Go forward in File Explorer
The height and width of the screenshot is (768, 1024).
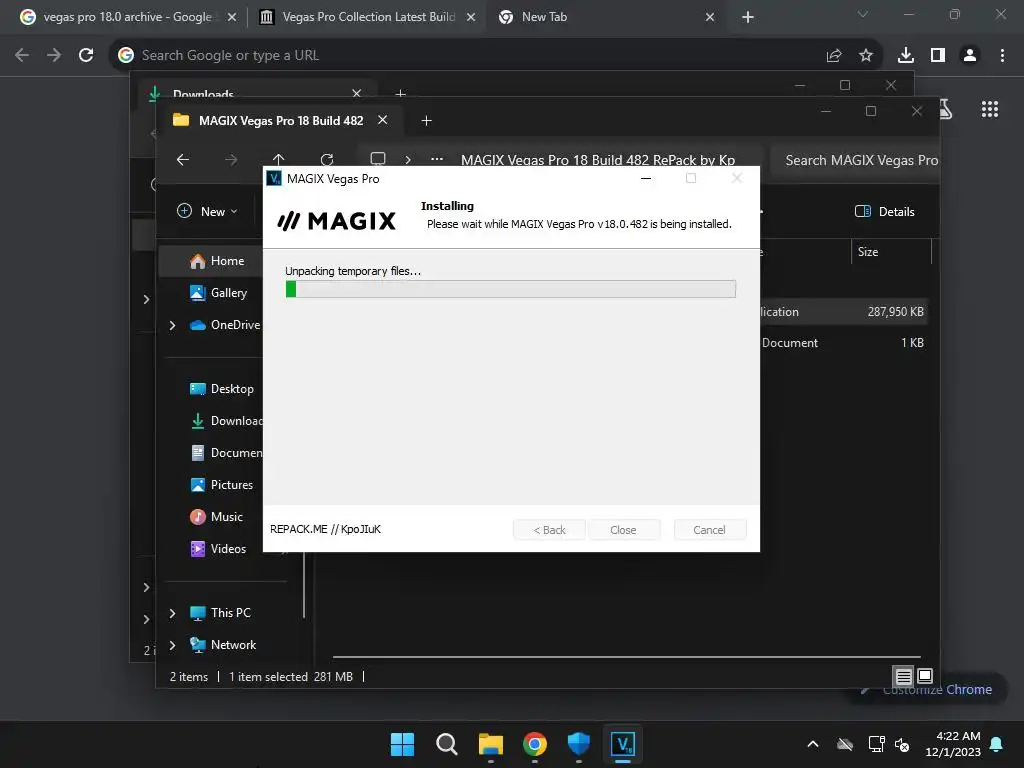pos(231,159)
